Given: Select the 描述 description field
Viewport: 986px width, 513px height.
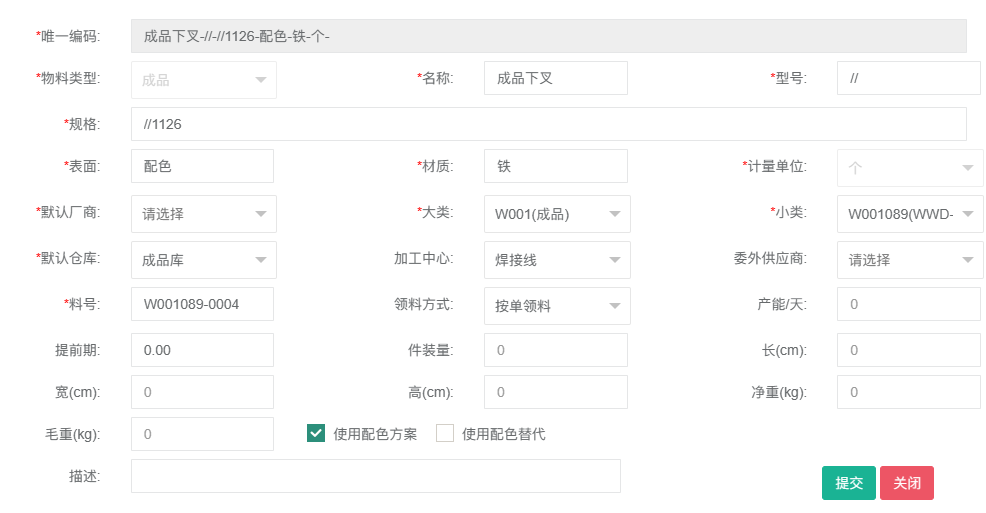Looking at the screenshot, I should 375,476.
